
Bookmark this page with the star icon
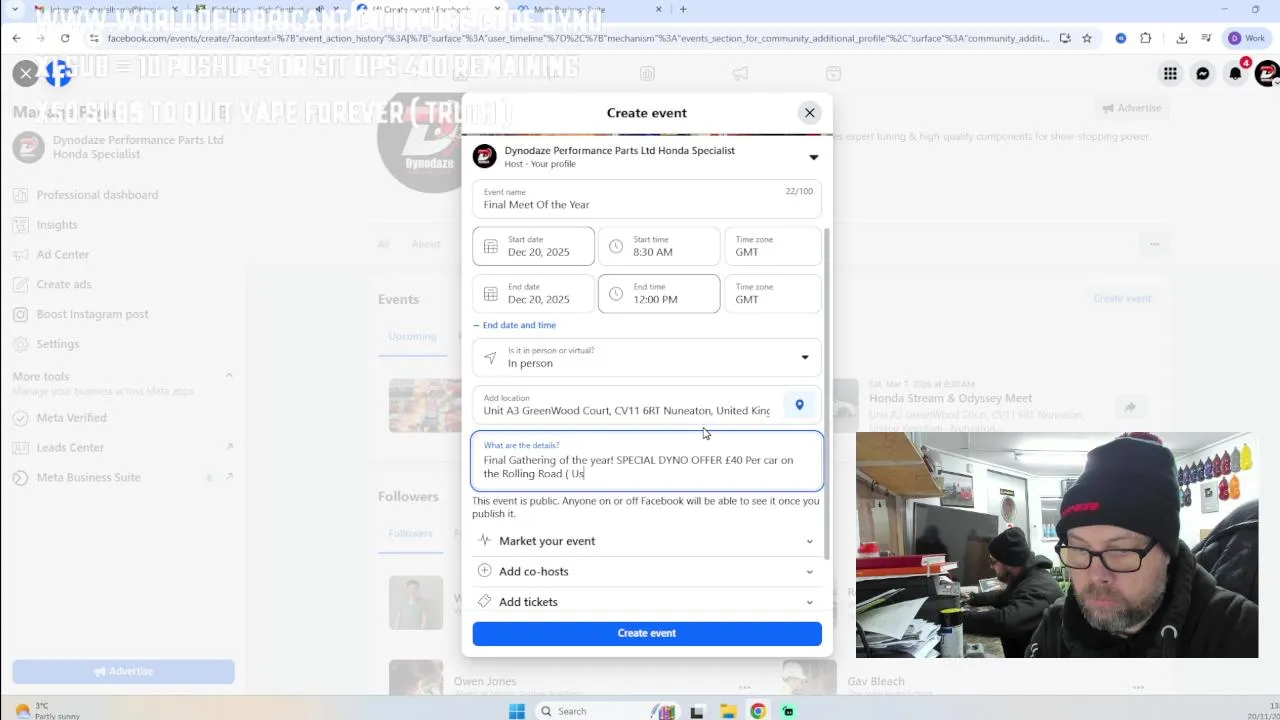(x=1087, y=38)
